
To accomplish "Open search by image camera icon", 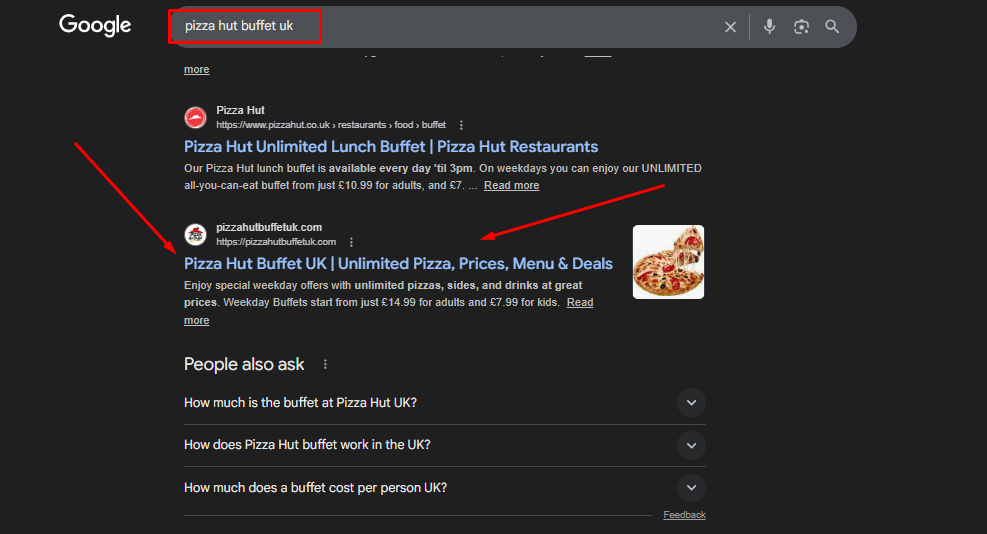I will pyautogui.click(x=801, y=27).
